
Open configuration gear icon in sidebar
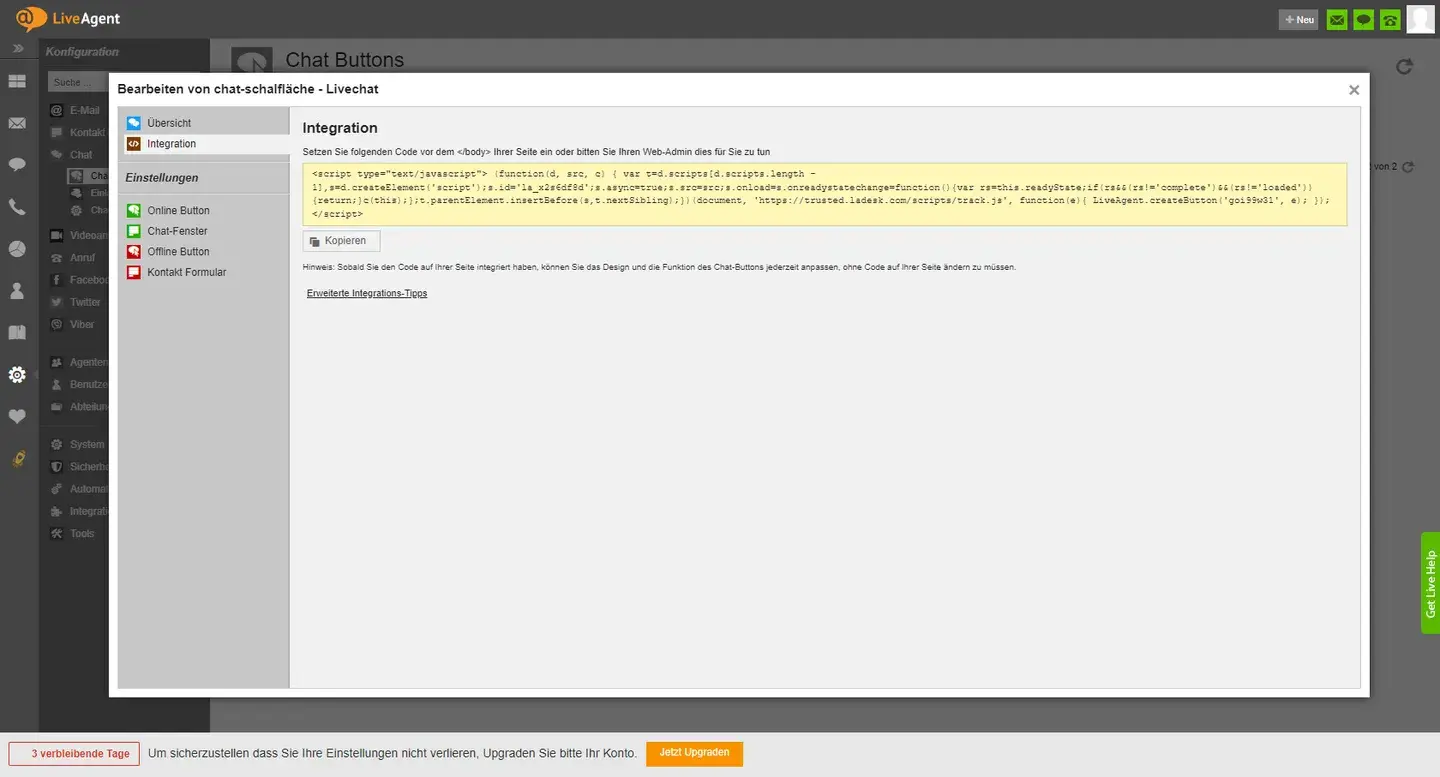(17, 375)
